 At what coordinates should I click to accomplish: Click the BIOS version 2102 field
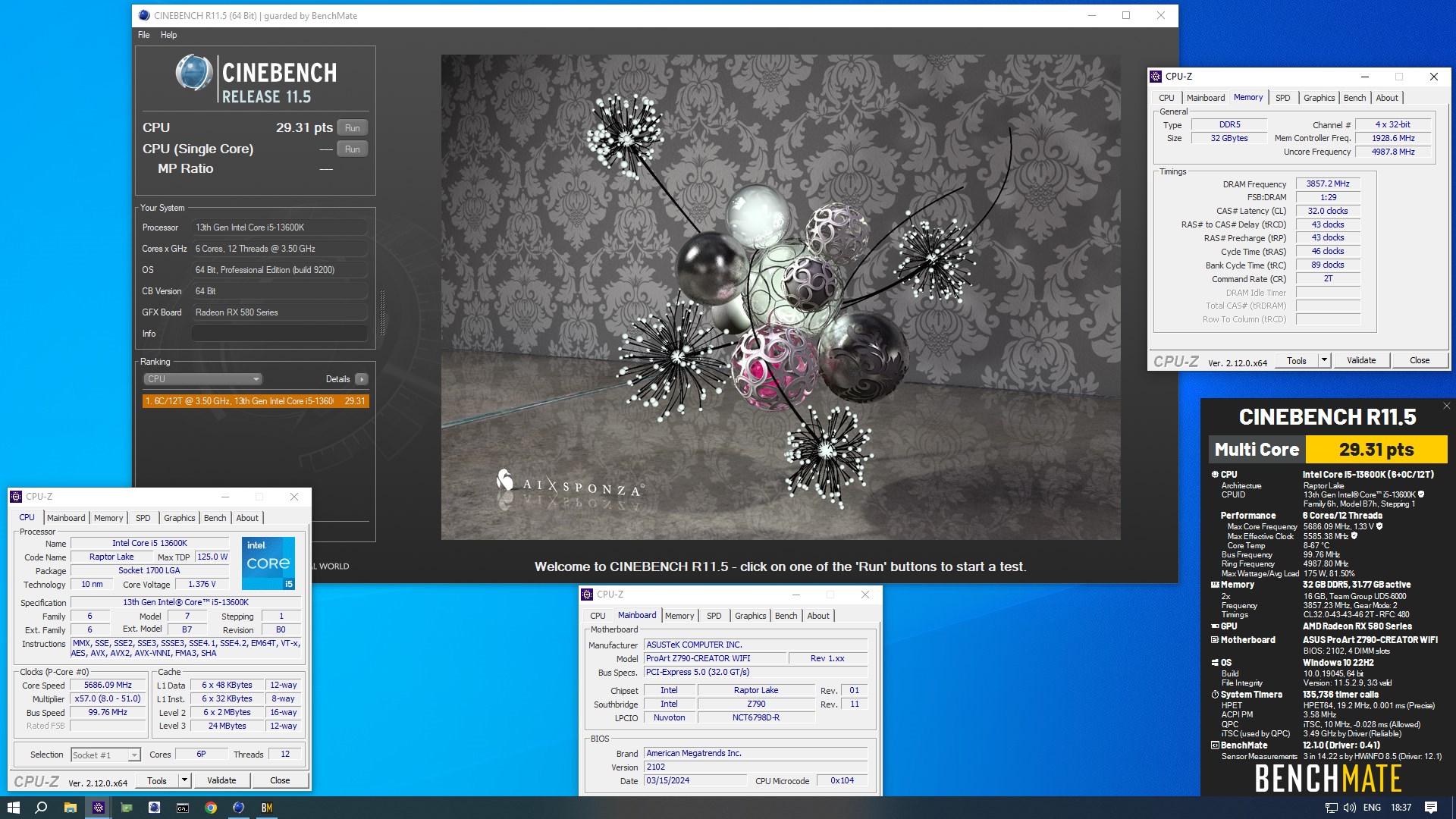755,767
